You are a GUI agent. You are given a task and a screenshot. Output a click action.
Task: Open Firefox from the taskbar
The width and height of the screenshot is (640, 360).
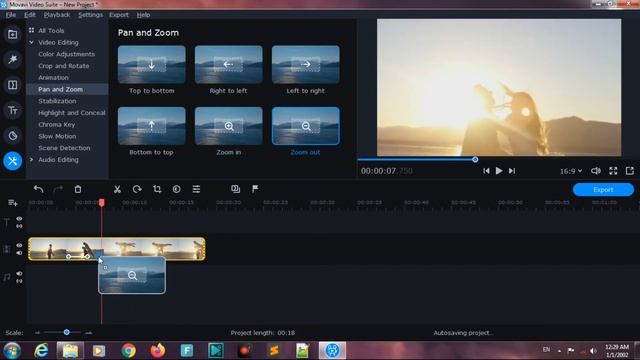point(157,350)
